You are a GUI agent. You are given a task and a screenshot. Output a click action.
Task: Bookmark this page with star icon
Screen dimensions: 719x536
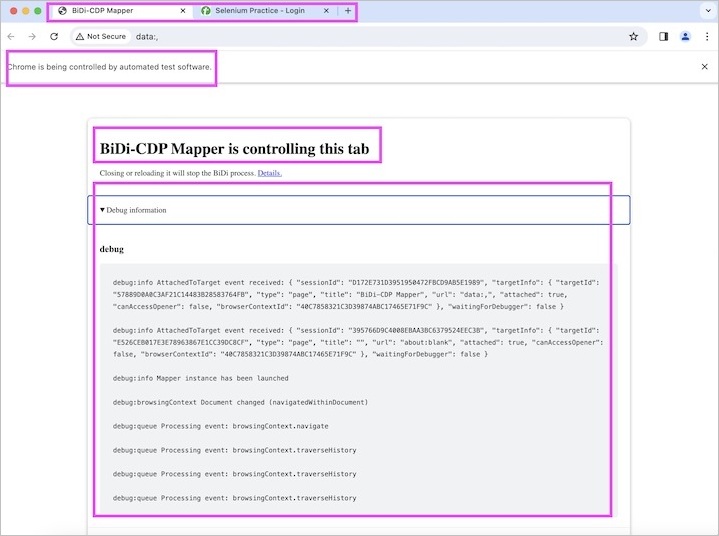click(633, 37)
